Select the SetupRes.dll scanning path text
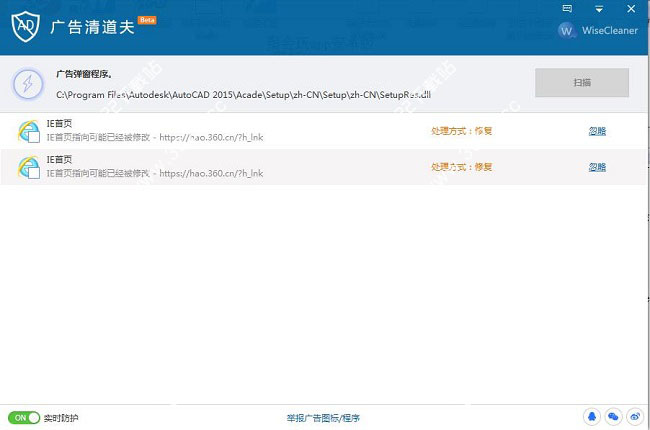This screenshot has width=650, height=430. point(243,95)
